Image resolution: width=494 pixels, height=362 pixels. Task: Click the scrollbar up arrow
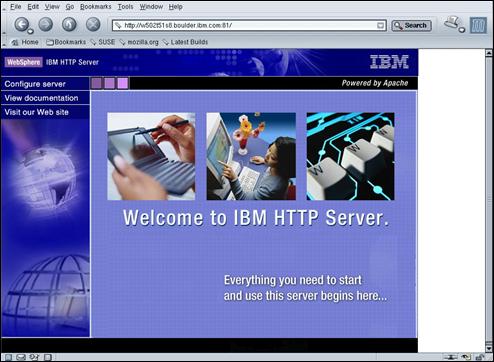click(489, 52)
